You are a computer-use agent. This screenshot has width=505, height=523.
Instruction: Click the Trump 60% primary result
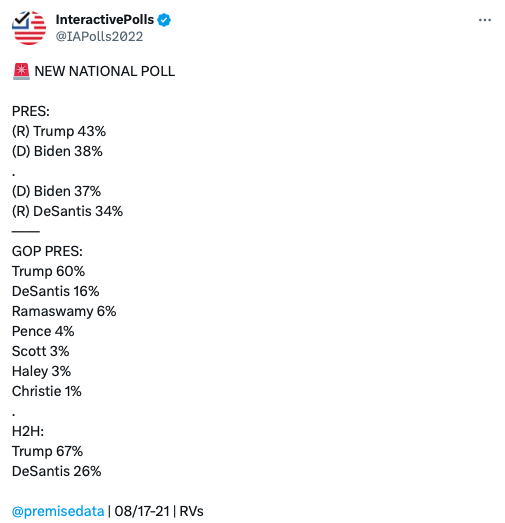point(48,271)
